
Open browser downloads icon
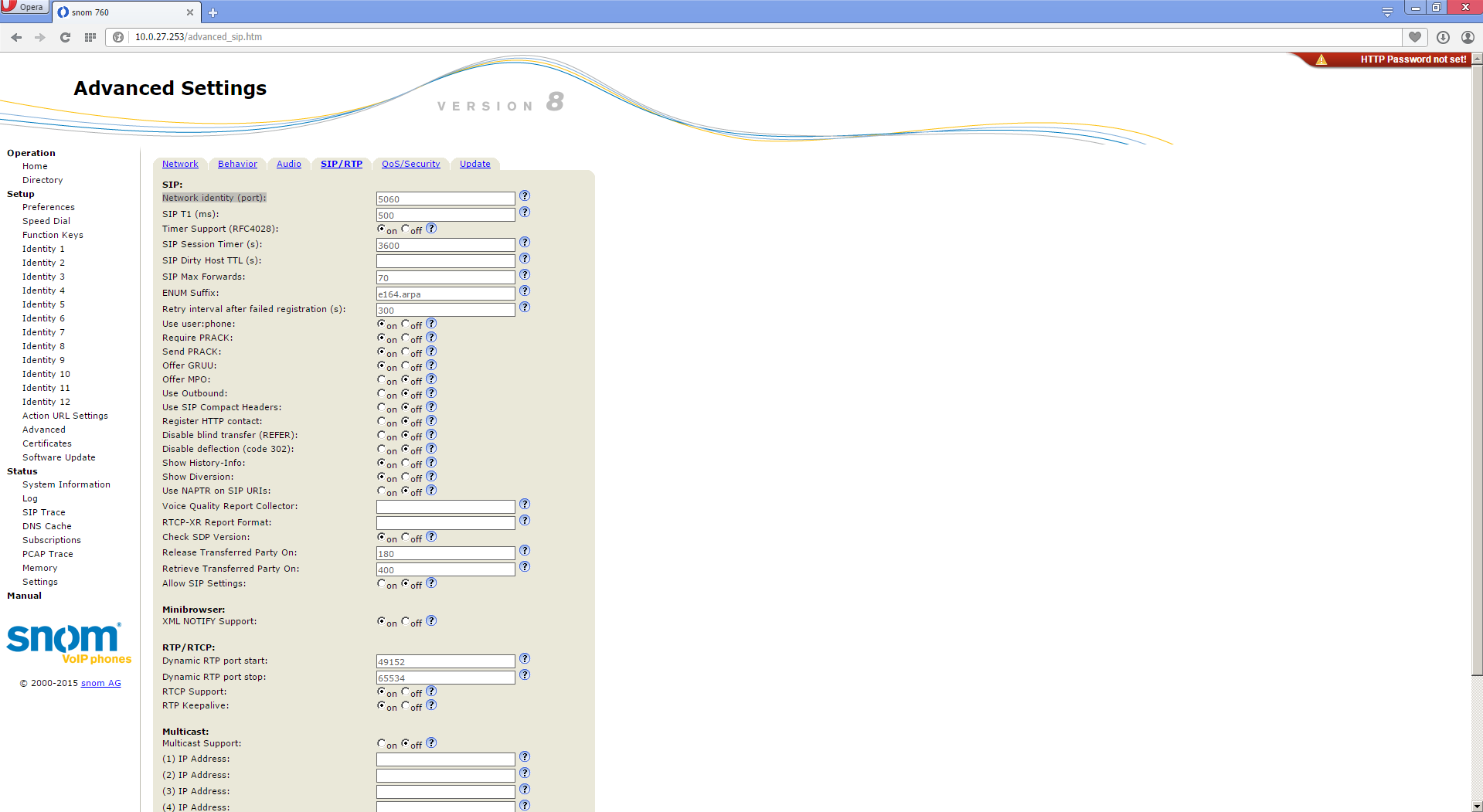[x=1443, y=37]
